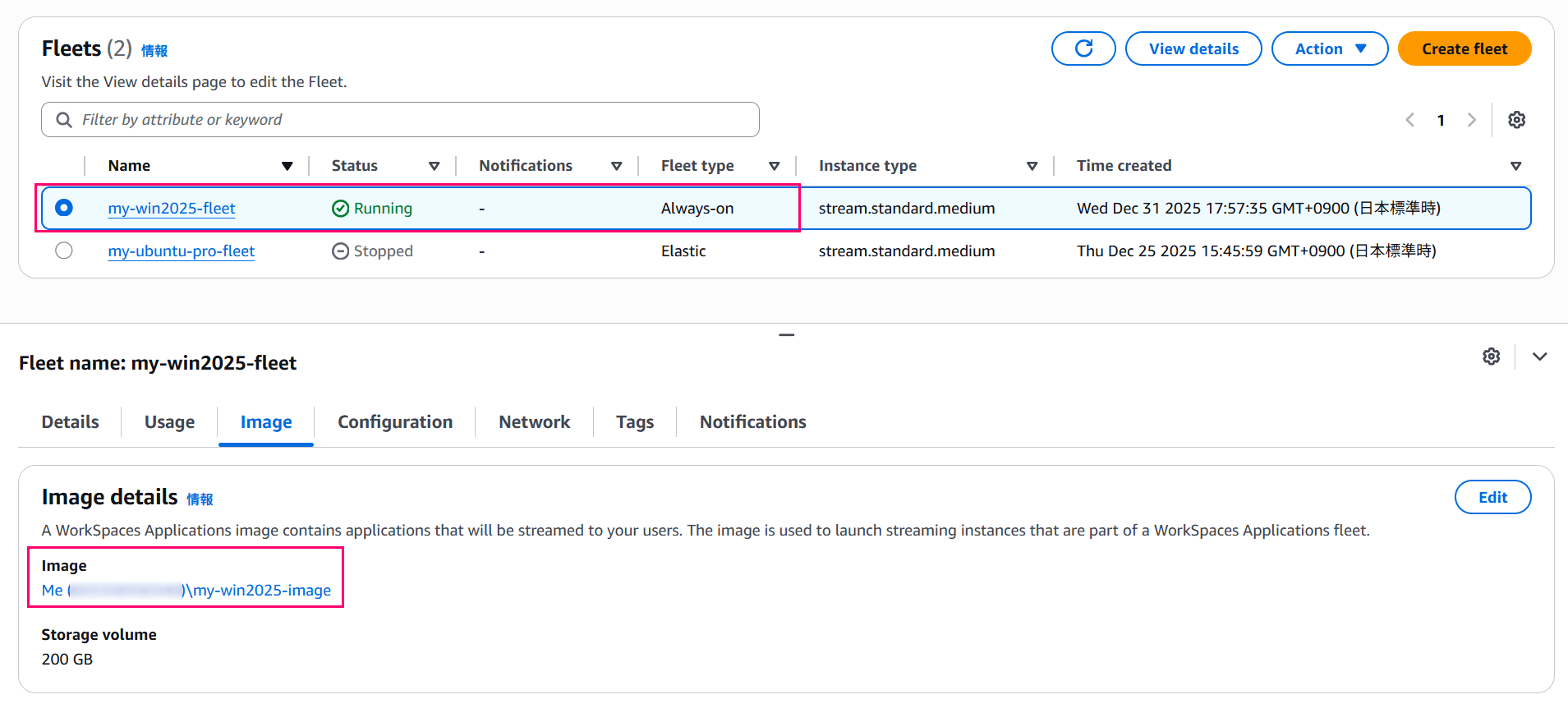
Task: Click the Thu Dec 25 2025 creation time
Action: click(x=1256, y=251)
